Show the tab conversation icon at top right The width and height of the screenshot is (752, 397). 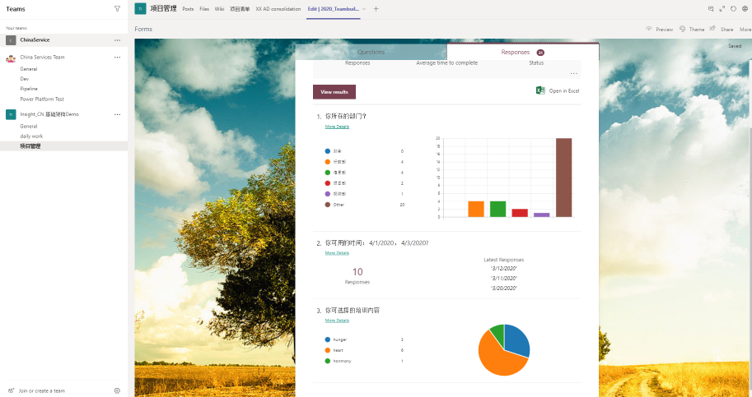[x=710, y=9]
